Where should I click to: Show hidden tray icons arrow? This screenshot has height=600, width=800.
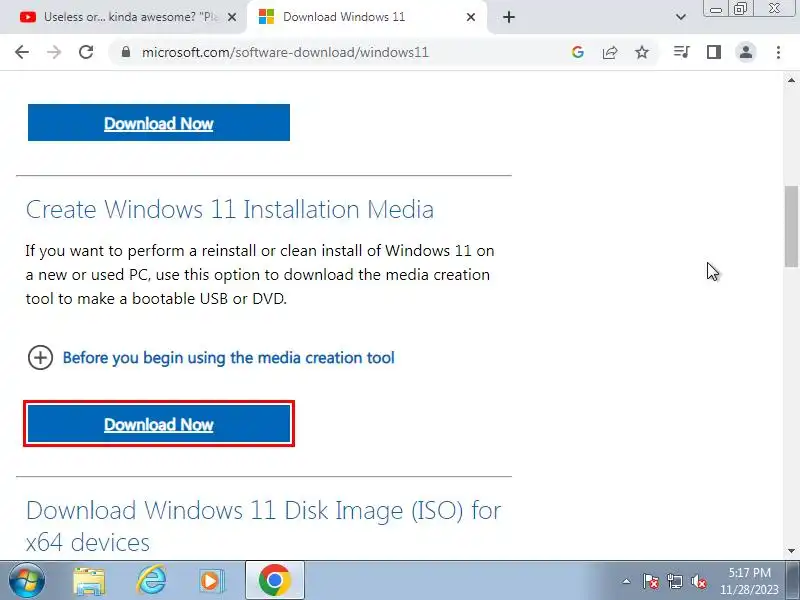tap(626, 581)
